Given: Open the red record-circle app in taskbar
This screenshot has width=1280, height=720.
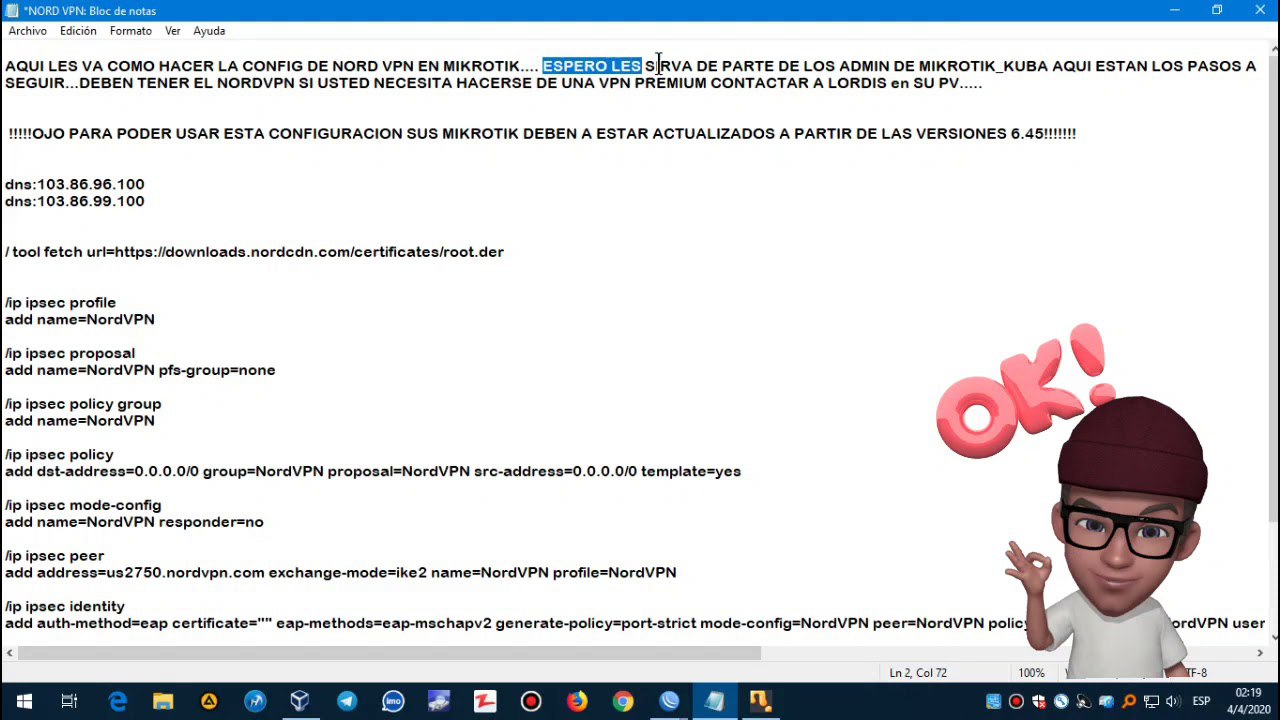Looking at the screenshot, I should 531,701.
